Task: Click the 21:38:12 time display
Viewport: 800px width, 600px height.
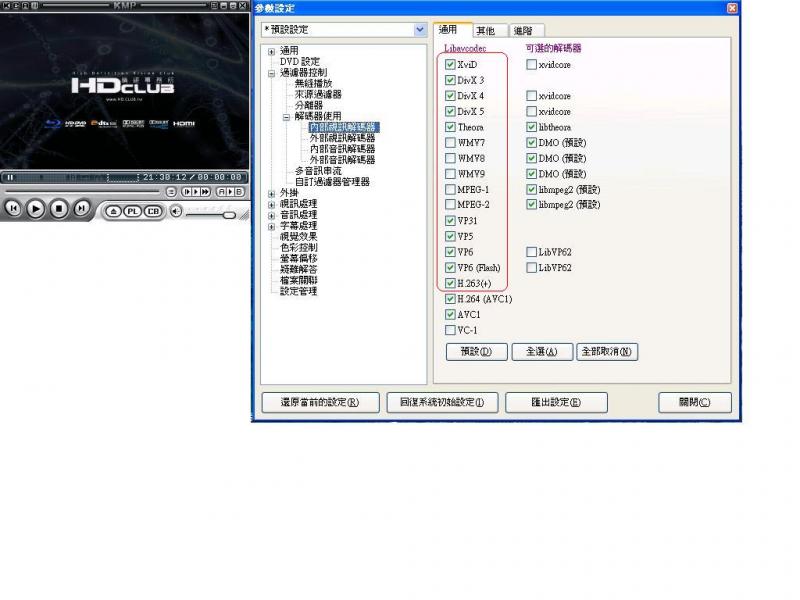Action: [164, 177]
